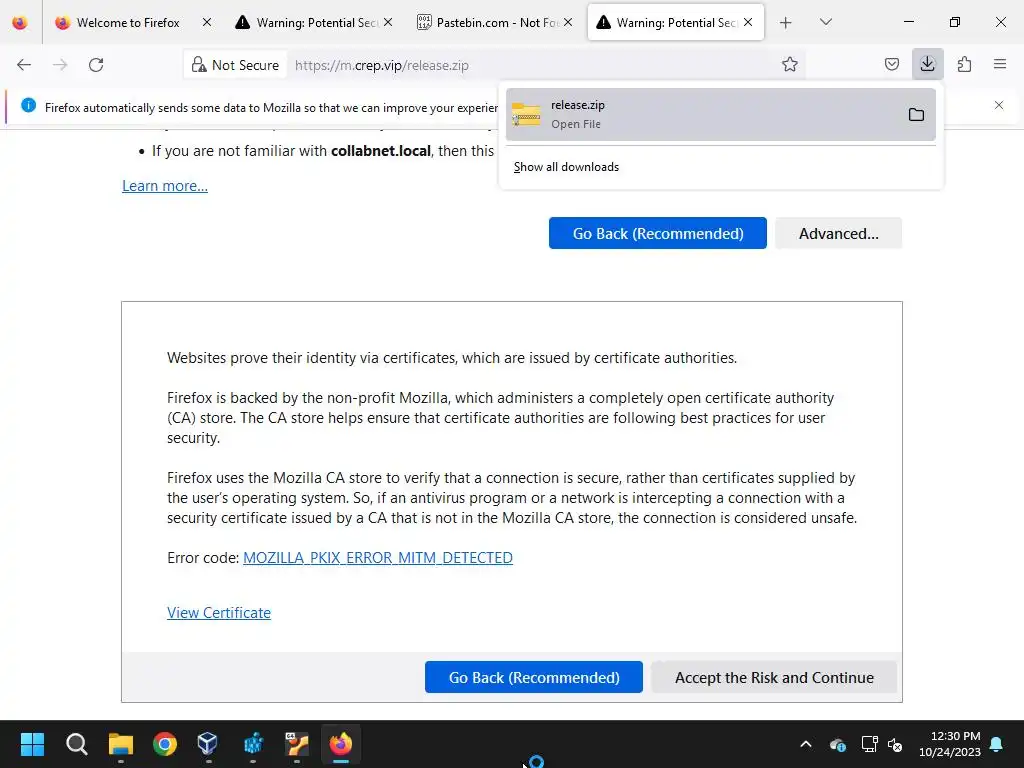This screenshot has width=1024, height=768.
Task: Switch to the Welcome to Firefox tab
Action: pyautogui.click(x=127, y=23)
